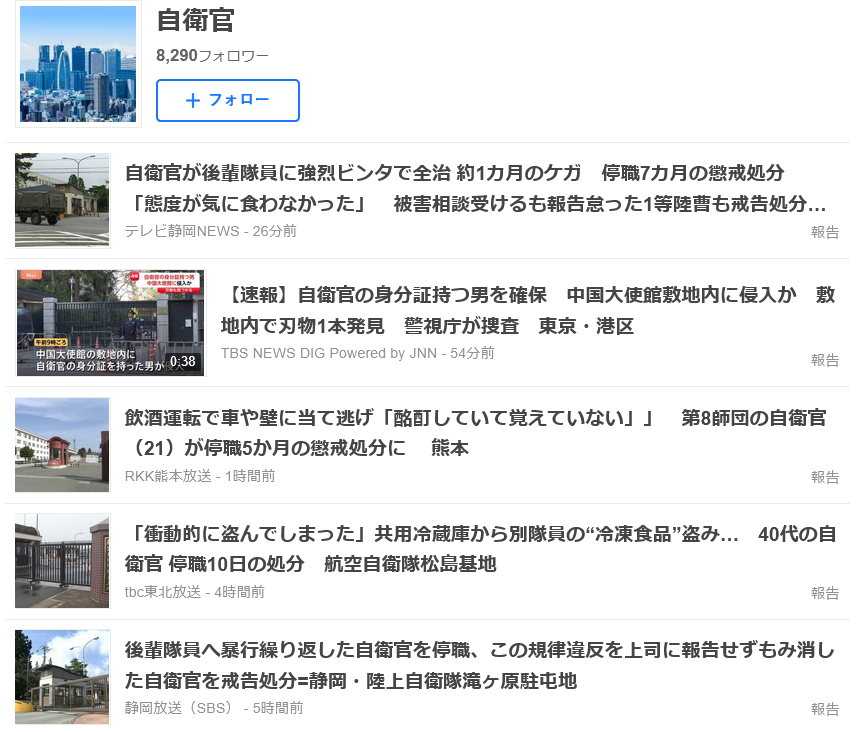Open the 自衛官 topic city skyline image

tap(78, 64)
